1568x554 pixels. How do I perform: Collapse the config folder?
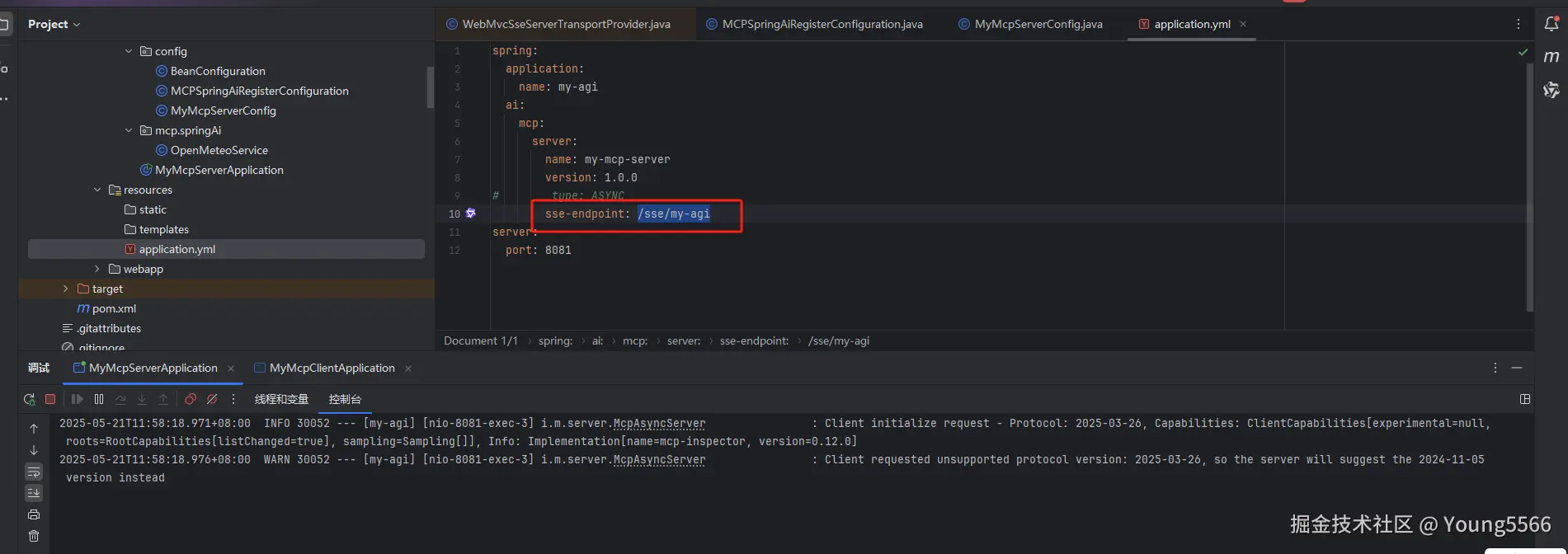pyautogui.click(x=129, y=51)
